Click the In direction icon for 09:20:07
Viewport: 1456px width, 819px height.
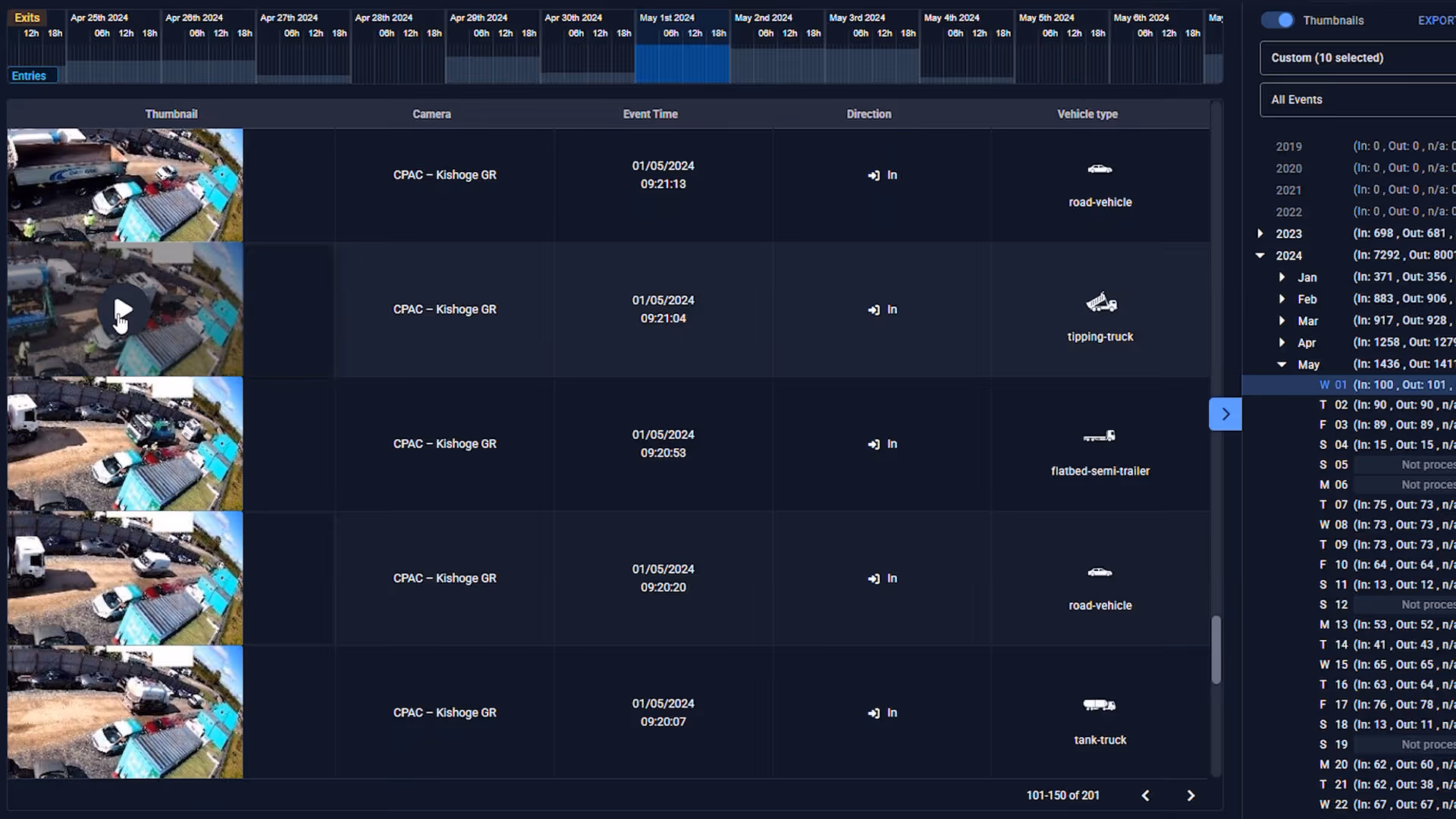click(874, 714)
